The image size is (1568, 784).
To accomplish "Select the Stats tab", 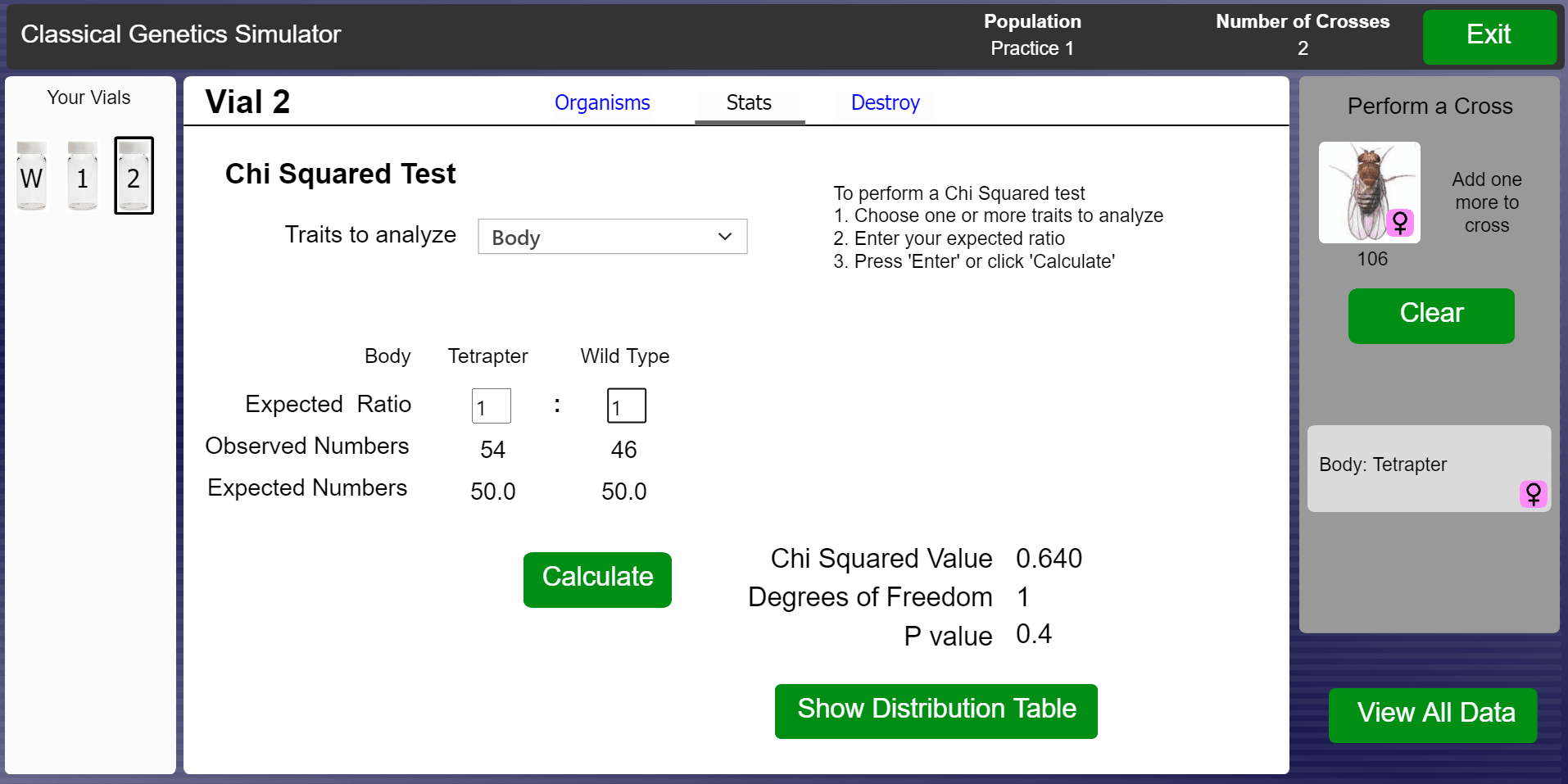I will [749, 103].
